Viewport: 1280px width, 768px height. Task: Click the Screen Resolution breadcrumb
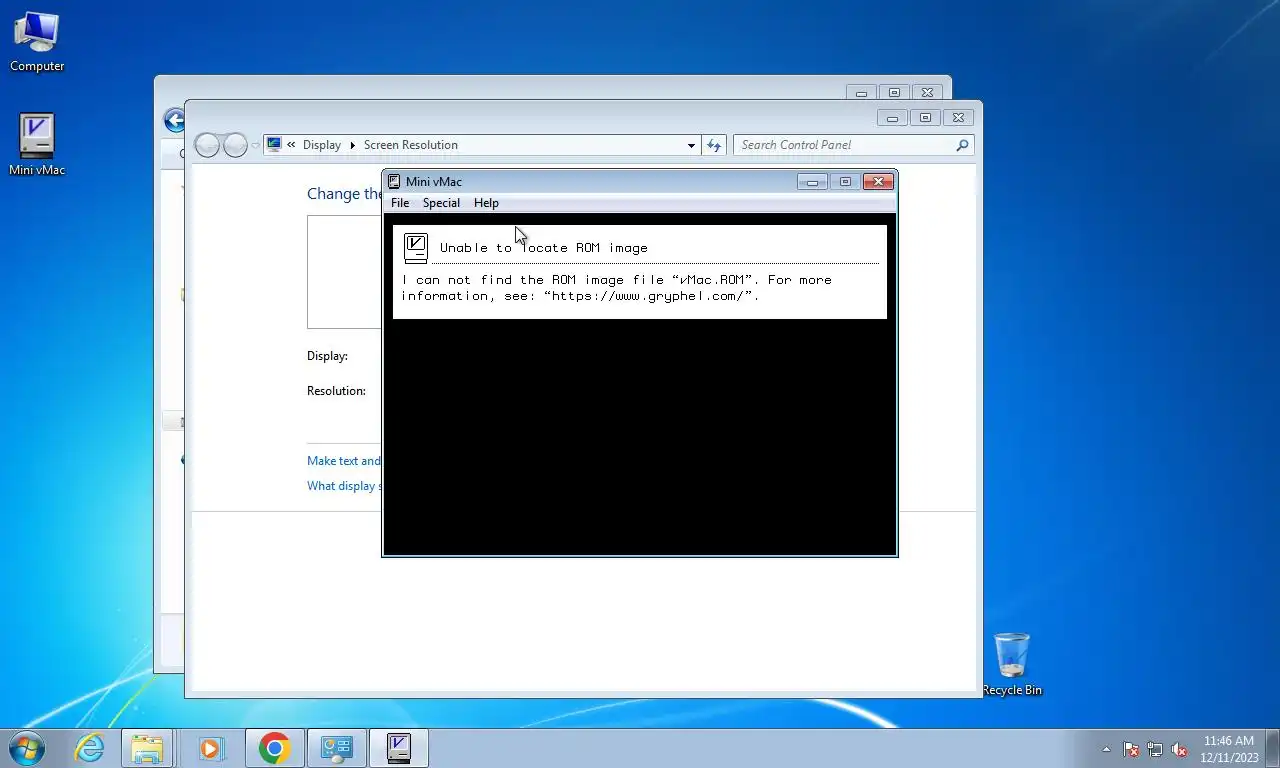(411, 145)
